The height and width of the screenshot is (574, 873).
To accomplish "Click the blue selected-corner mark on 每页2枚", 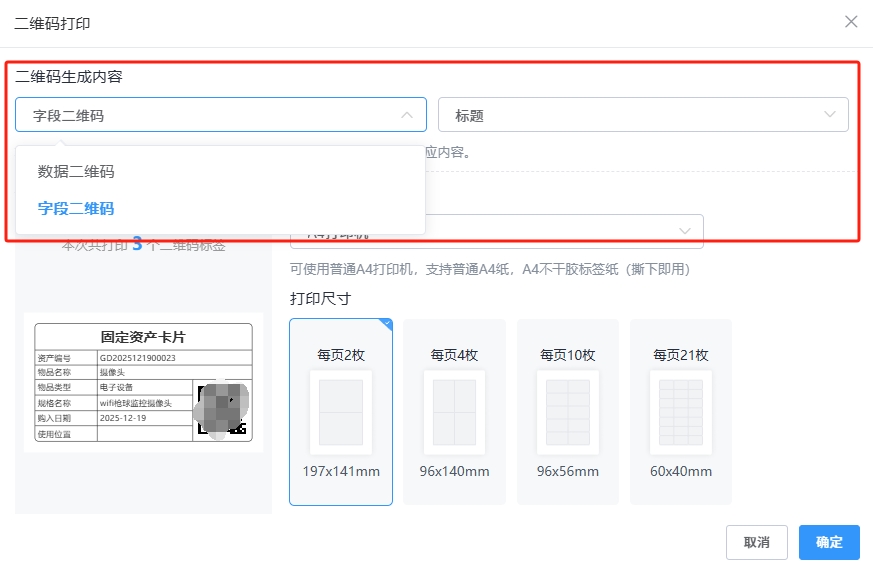I will pos(386,324).
